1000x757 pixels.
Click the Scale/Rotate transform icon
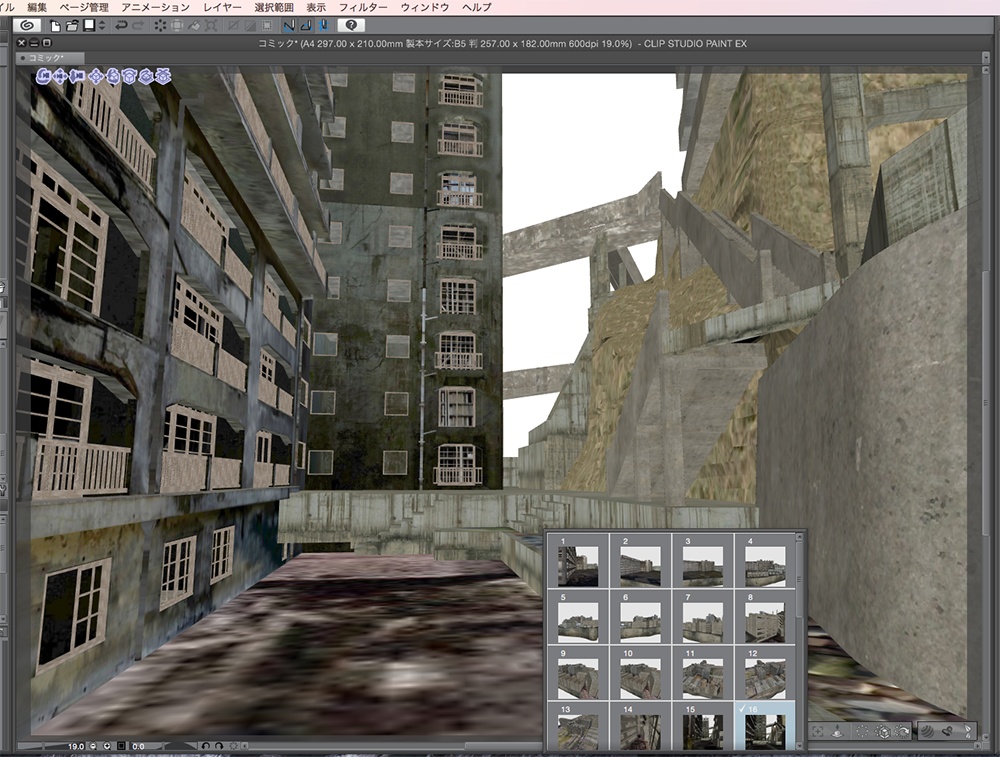coord(211,26)
